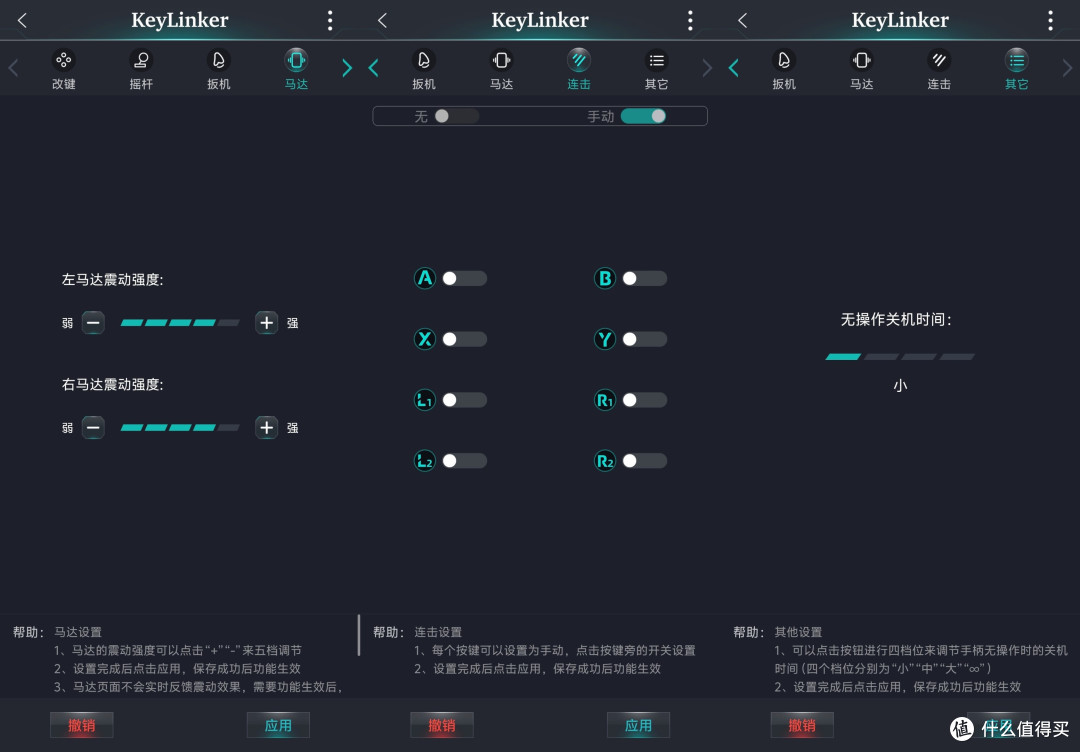This screenshot has height=752, width=1080.
Task: Click the A button icon
Action: [x=425, y=278]
